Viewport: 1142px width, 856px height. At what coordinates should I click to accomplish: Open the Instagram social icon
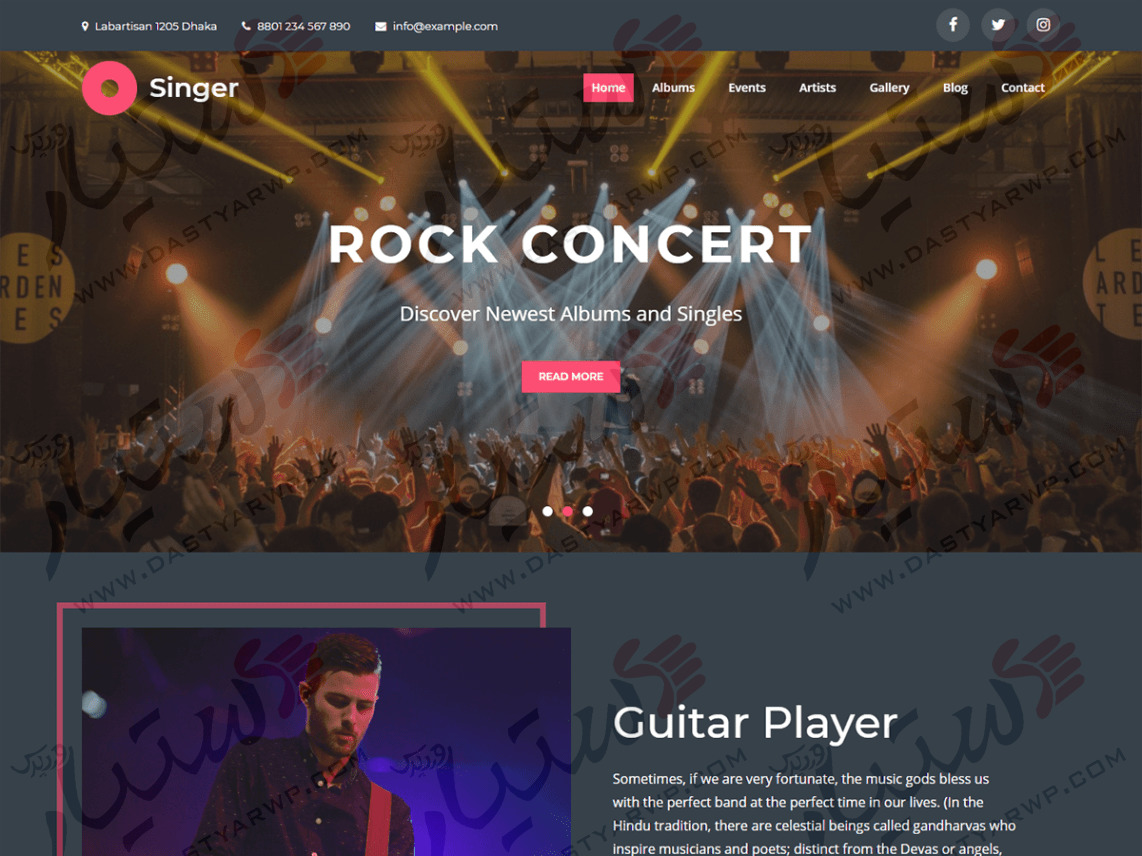pyautogui.click(x=1043, y=25)
